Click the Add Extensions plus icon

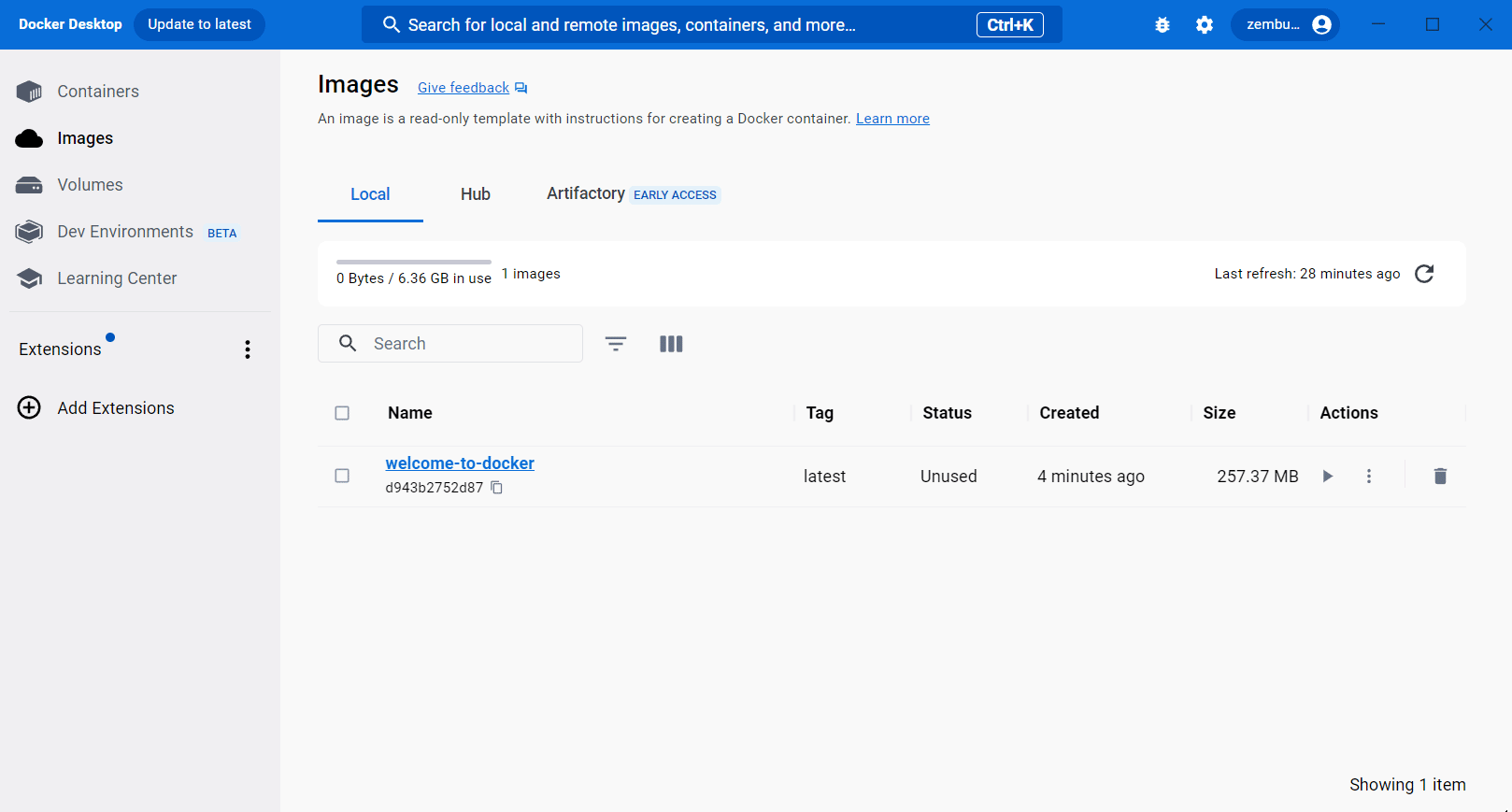point(29,407)
